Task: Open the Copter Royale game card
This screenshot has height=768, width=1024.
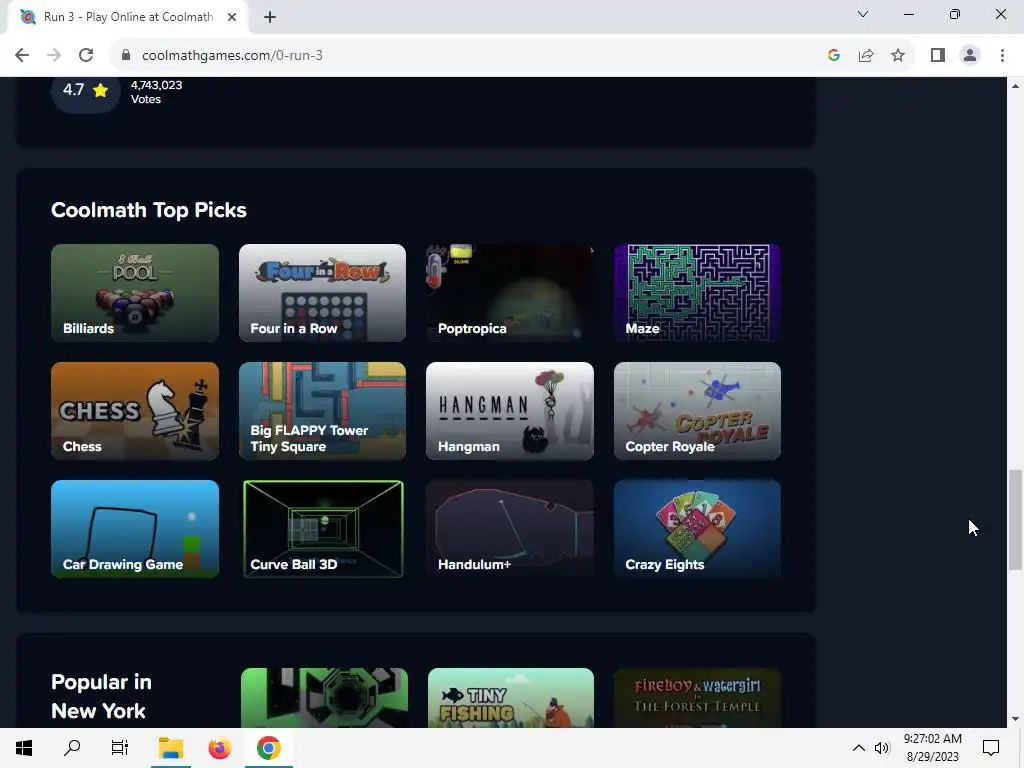Action: (697, 411)
